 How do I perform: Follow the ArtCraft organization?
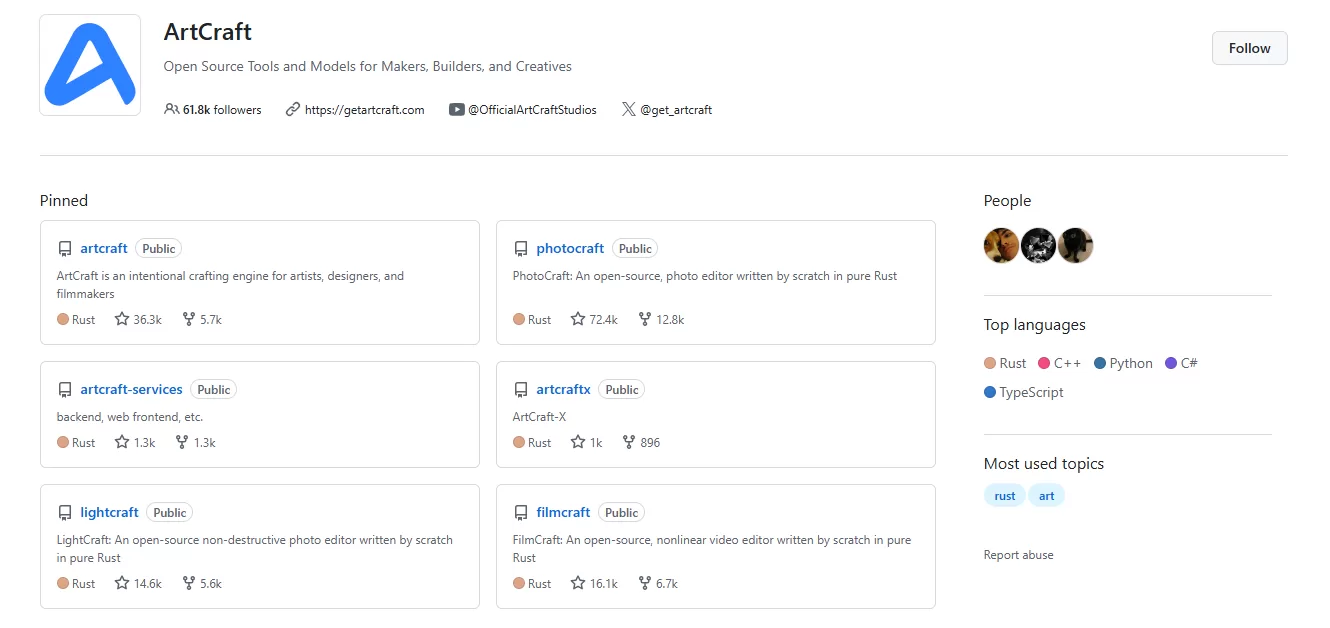pyautogui.click(x=1249, y=48)
